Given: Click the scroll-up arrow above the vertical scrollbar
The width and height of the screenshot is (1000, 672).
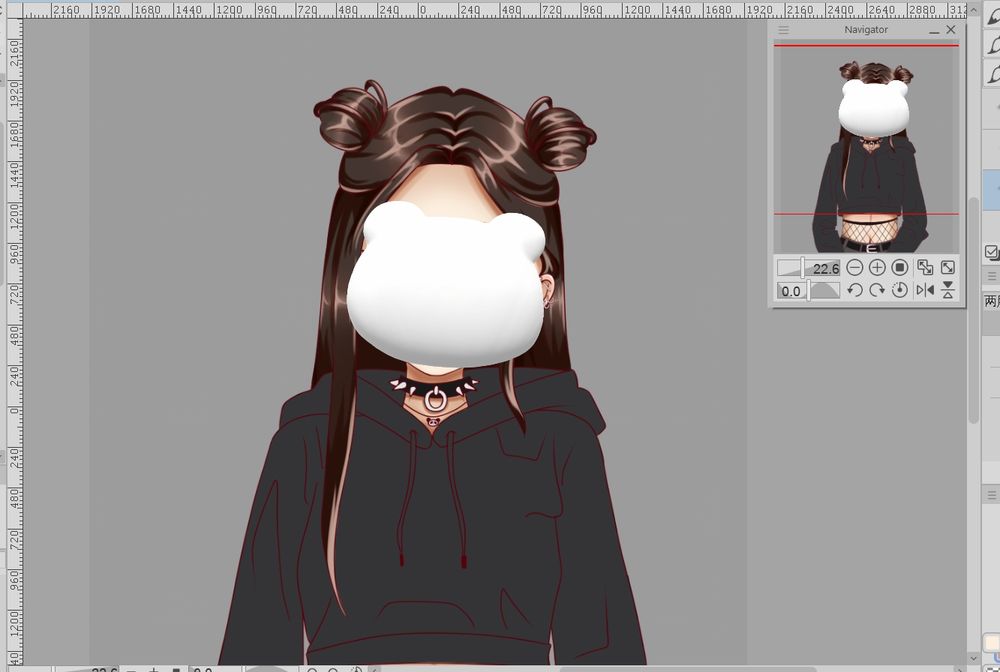Looking at the screenshot, I should 973,11.
